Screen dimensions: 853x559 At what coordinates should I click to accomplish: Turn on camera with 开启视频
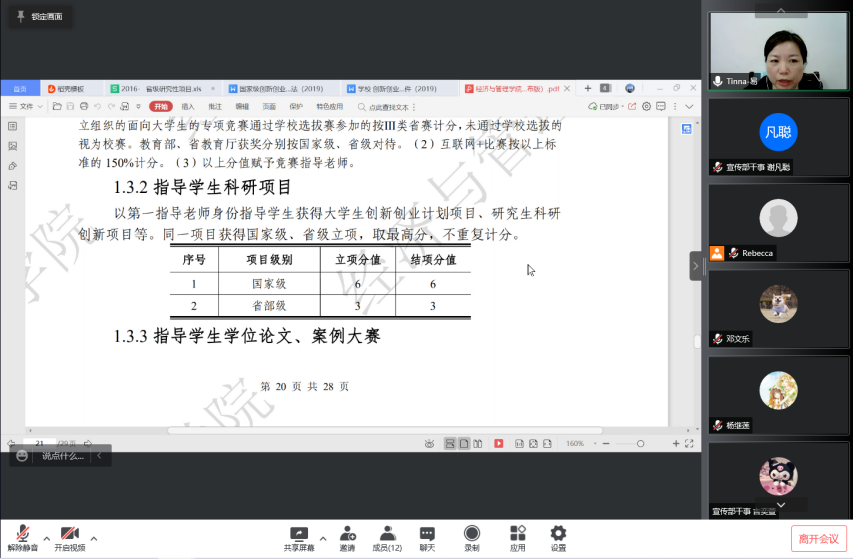69,537
